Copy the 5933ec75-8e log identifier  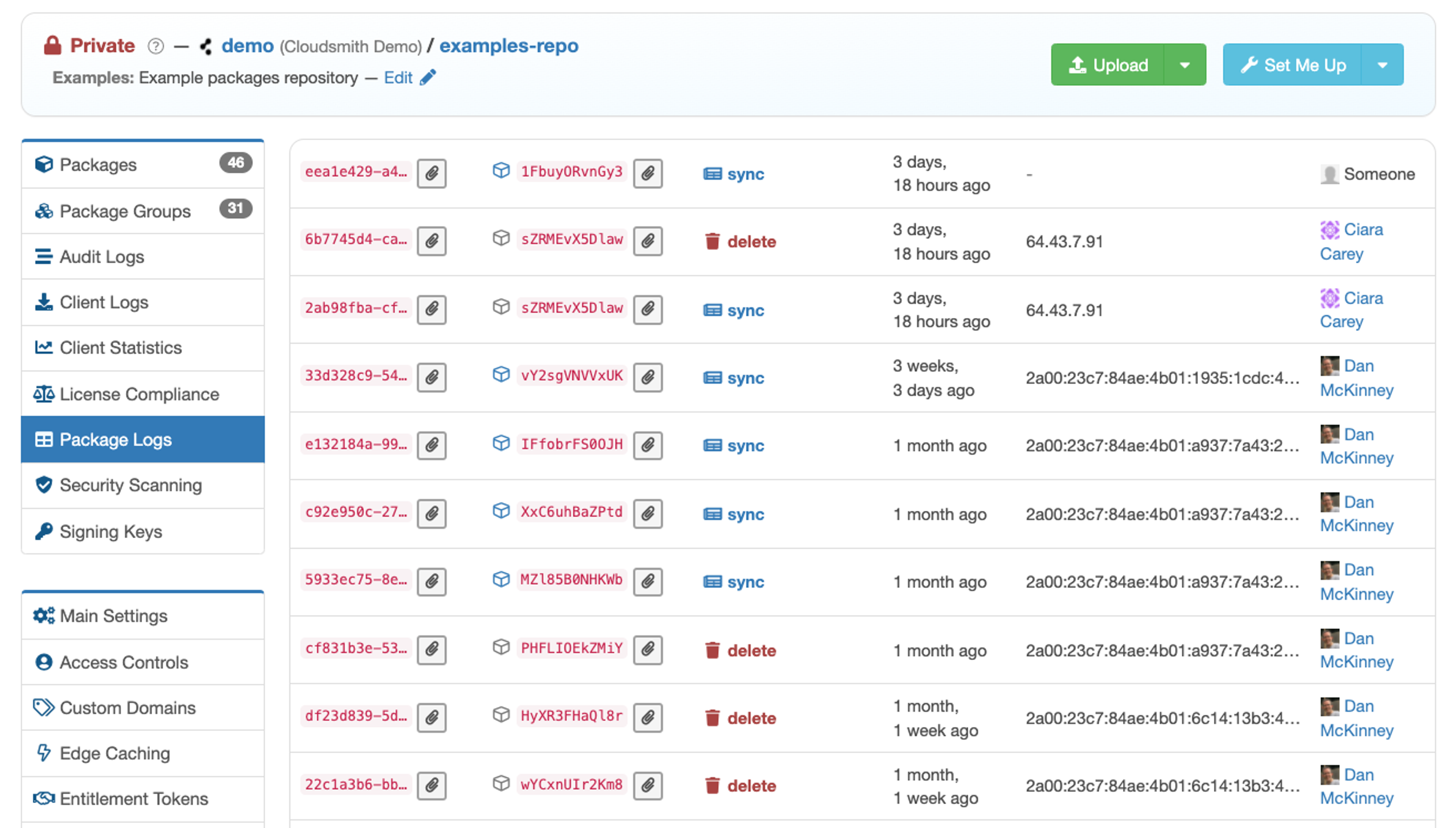click(x=431, y=581)
